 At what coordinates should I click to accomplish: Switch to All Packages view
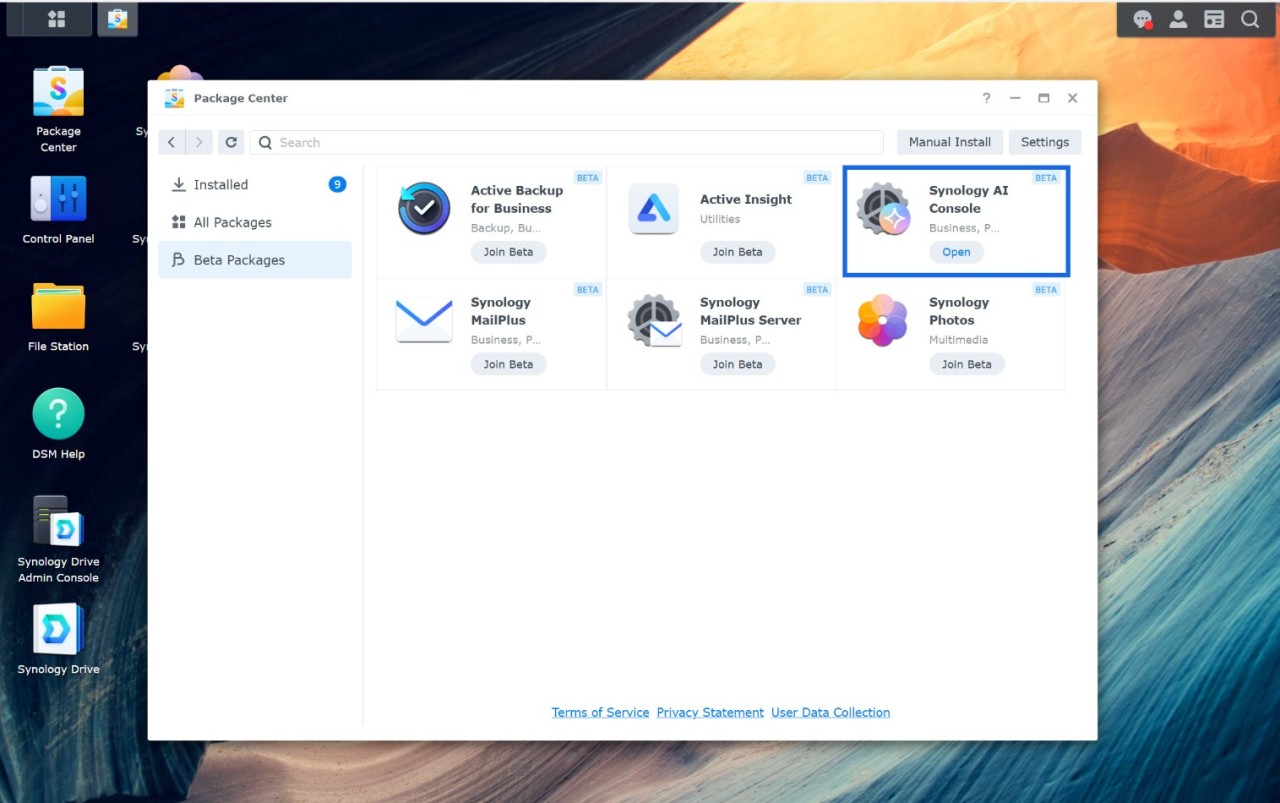click(231, 222)
